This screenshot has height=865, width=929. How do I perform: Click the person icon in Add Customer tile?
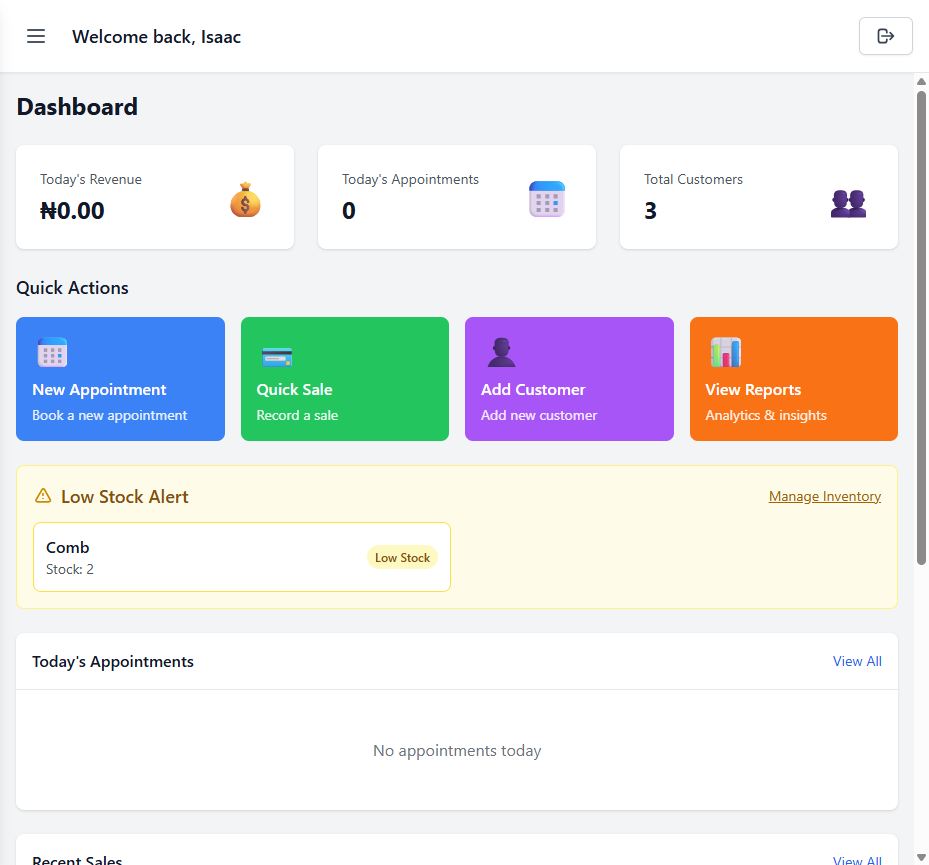coord(501,352)
